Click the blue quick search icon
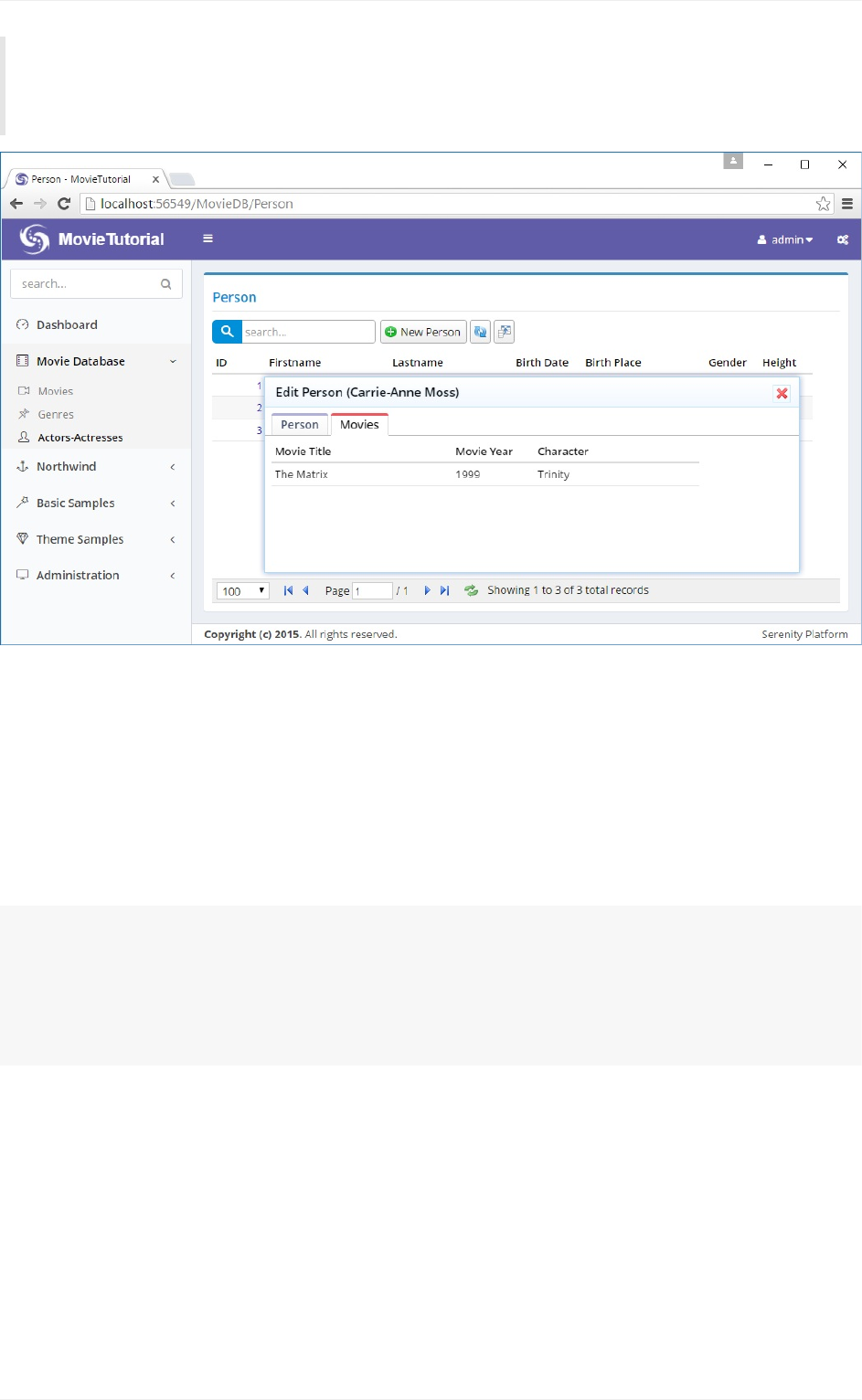Image resolution: width=862 pixels, height=1400 pixels. [x=227, y=332]
